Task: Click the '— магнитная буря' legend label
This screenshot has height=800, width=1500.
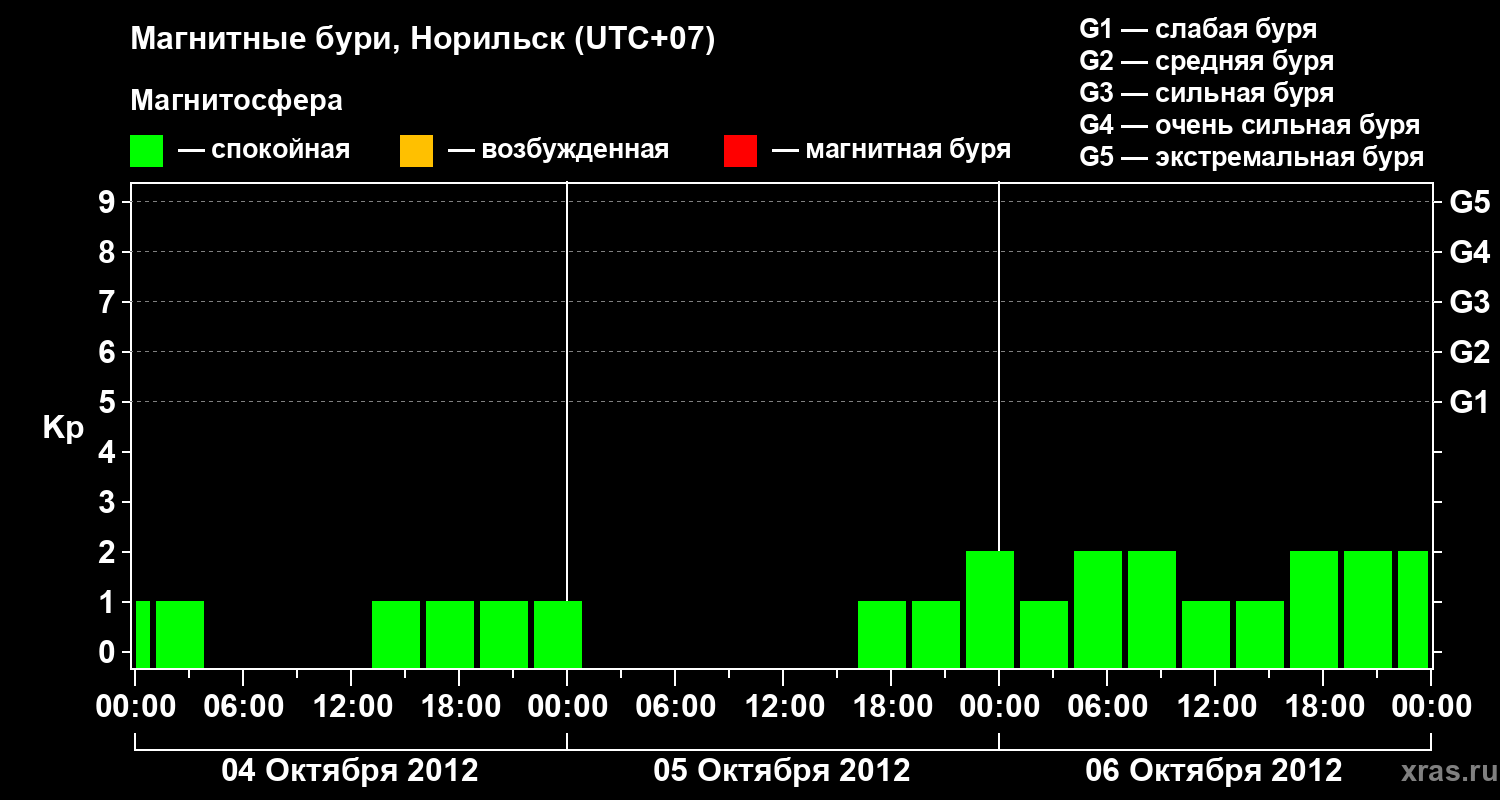Action: 891,151
